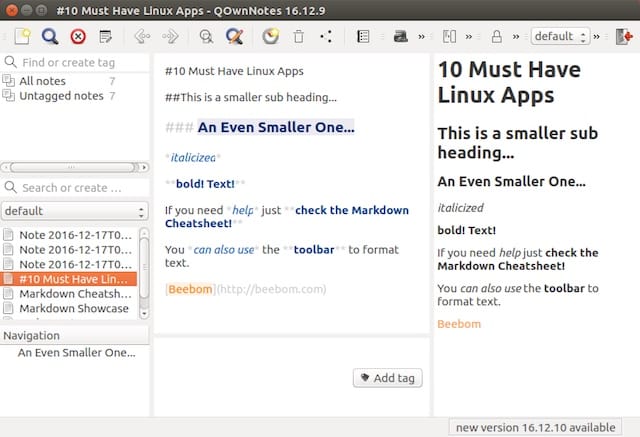
Task: Click the Find or create tag field
Action: tap(75, 62)
